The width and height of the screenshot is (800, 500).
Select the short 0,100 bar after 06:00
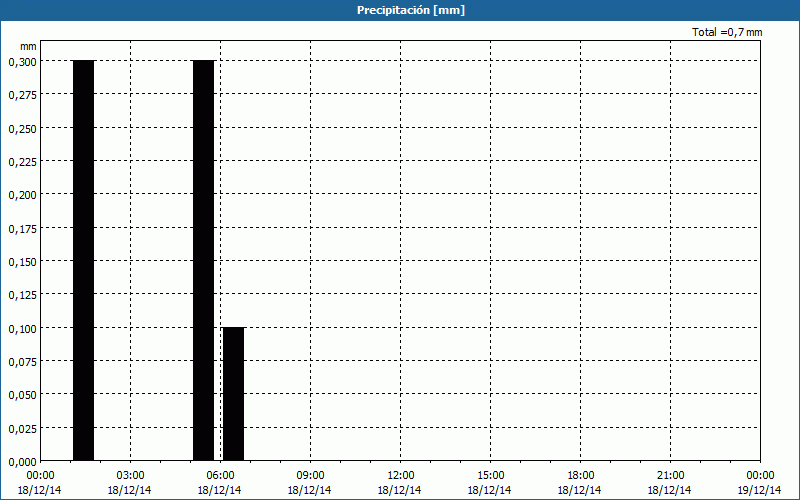[234, 394]
